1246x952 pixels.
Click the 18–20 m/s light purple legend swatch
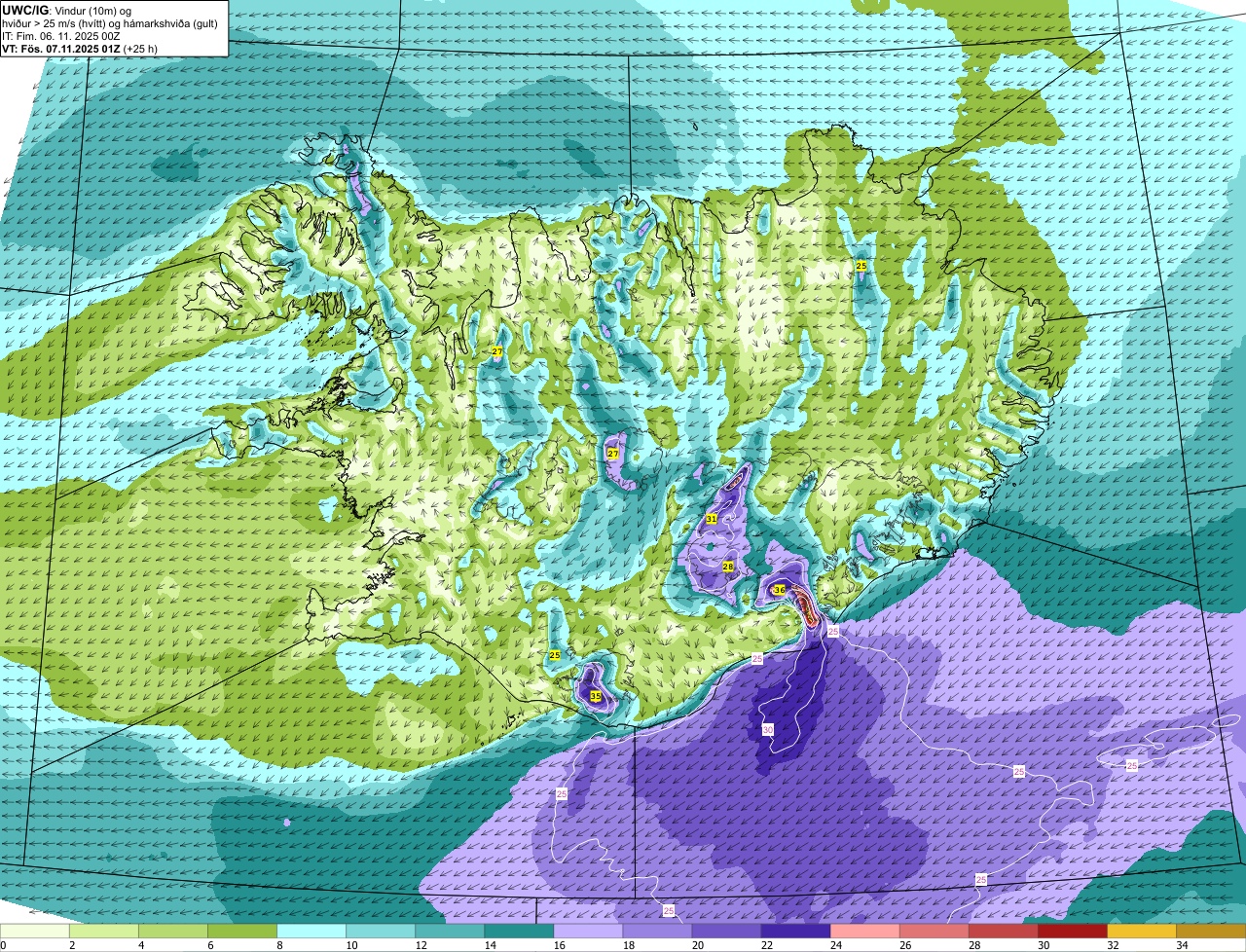coord(657,932)
